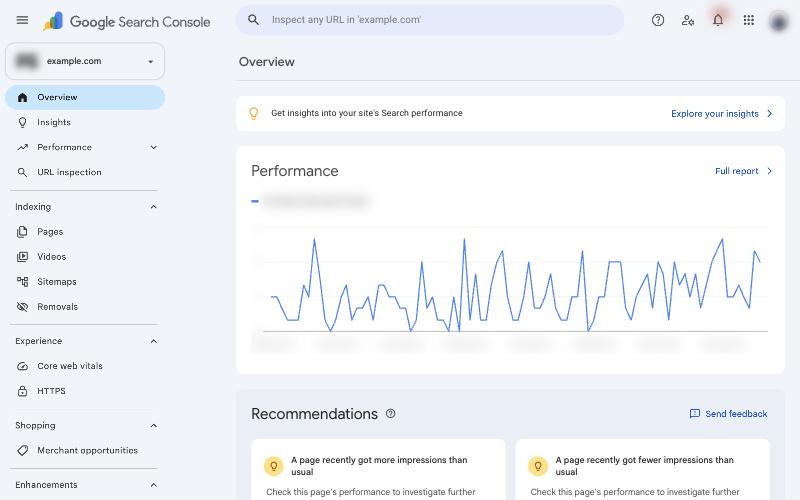The height and width of the screenshot is (500, 800).
Task: Click the Recommendations heading
Action: pyautogui.click(x=314, y=414)
